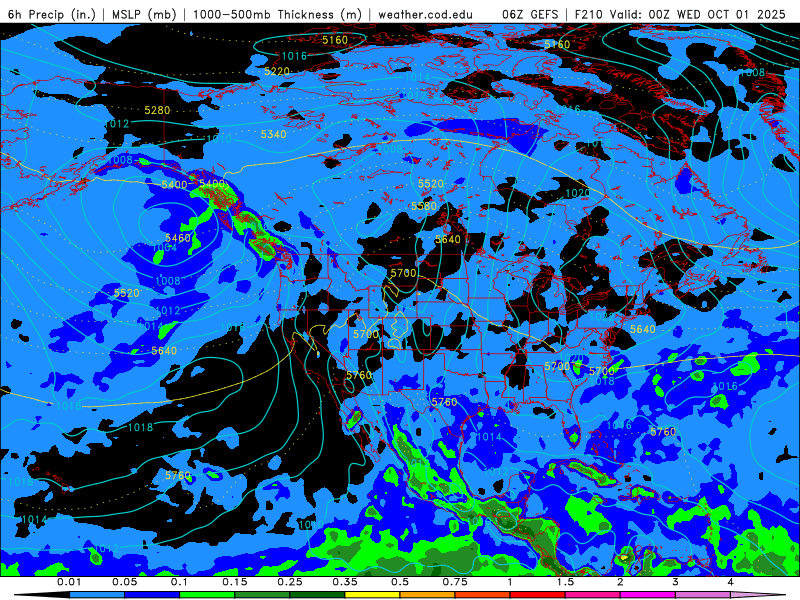Click the legend scale label reading 4
Viewport: 800px width, 600px height.
pos(730,582)
